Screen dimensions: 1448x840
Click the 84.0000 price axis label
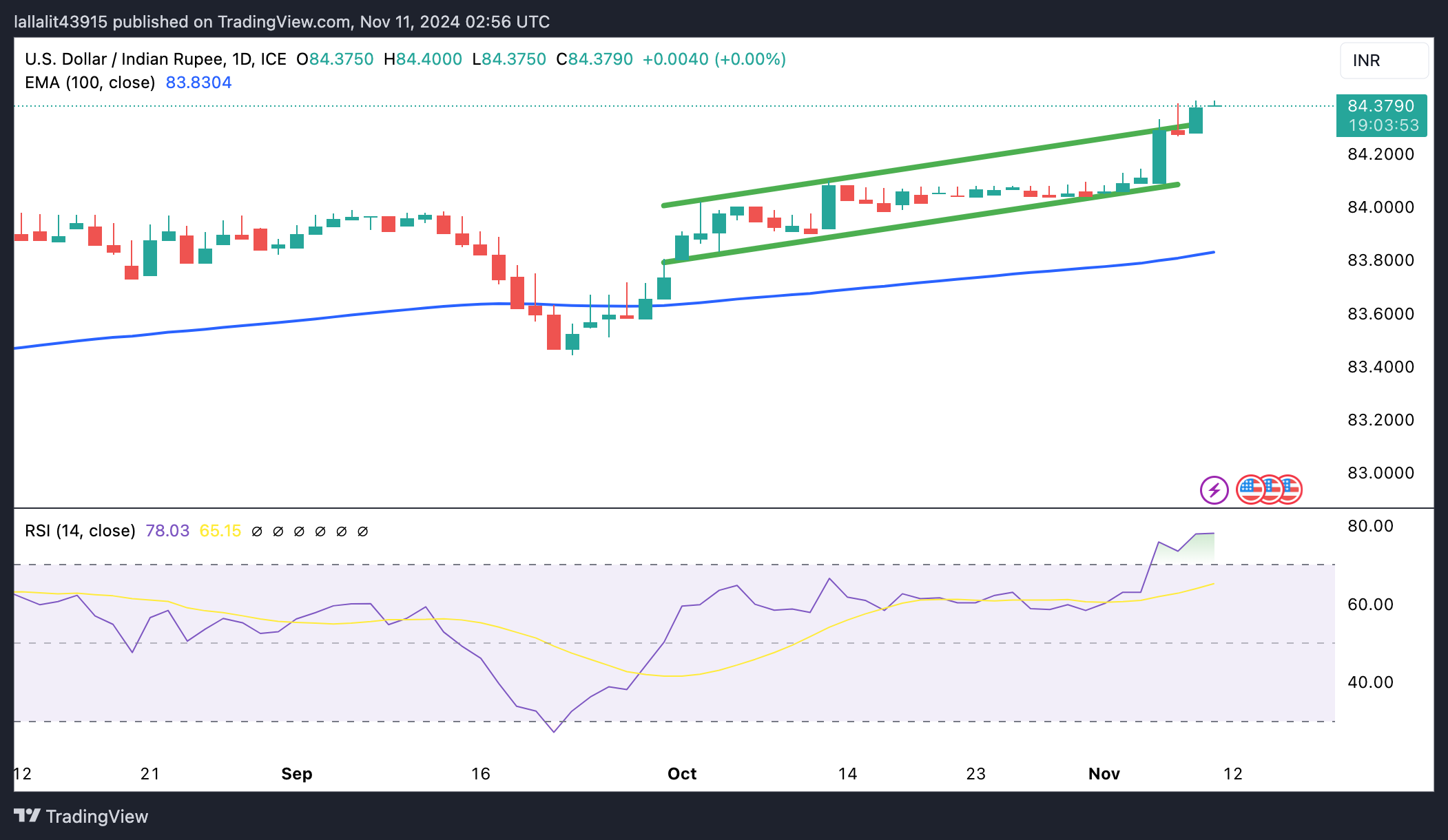coord(1380,207)
